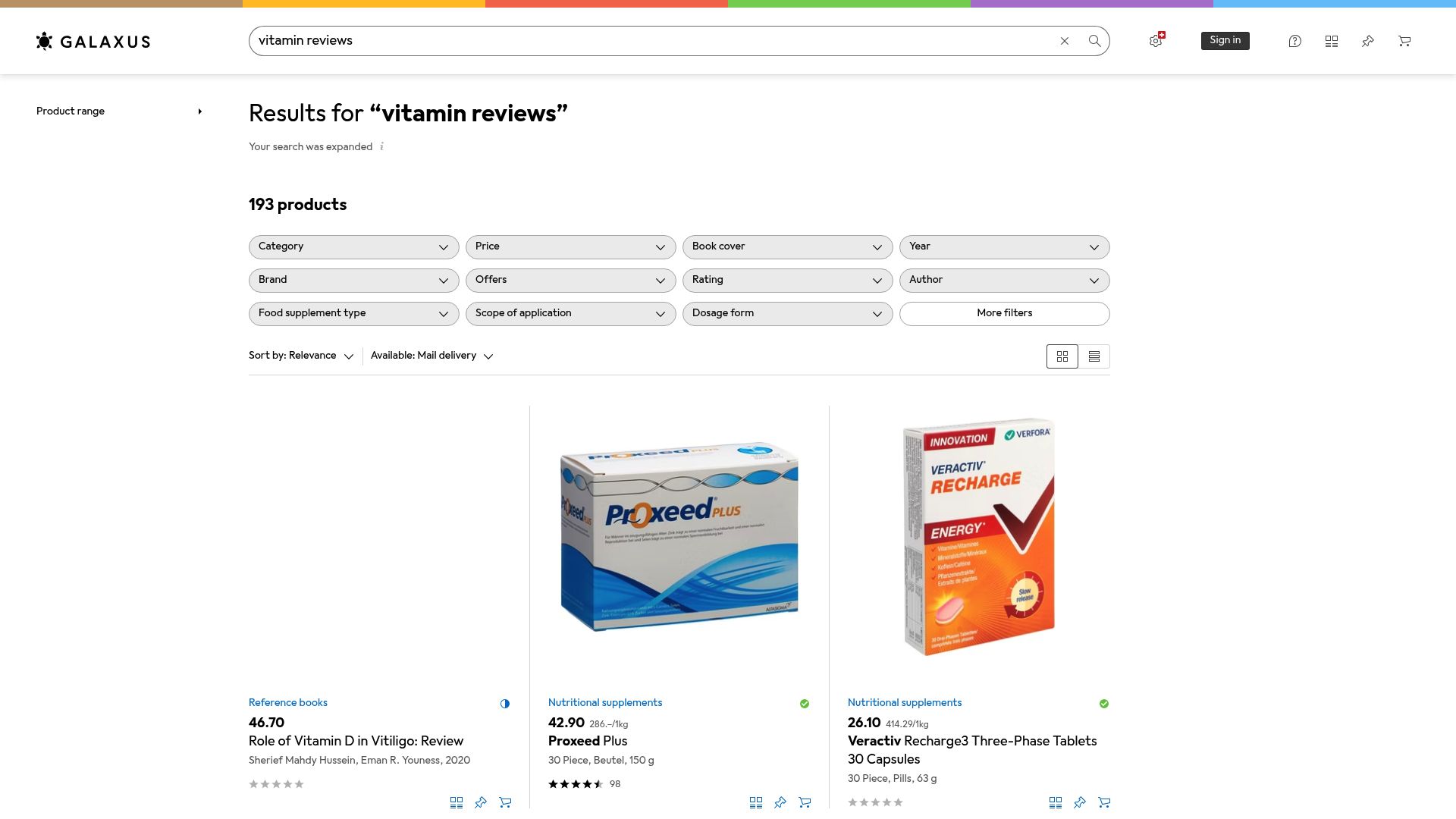
Task: Open the saved items pin icon in the header
Action: click(1368, 41)
